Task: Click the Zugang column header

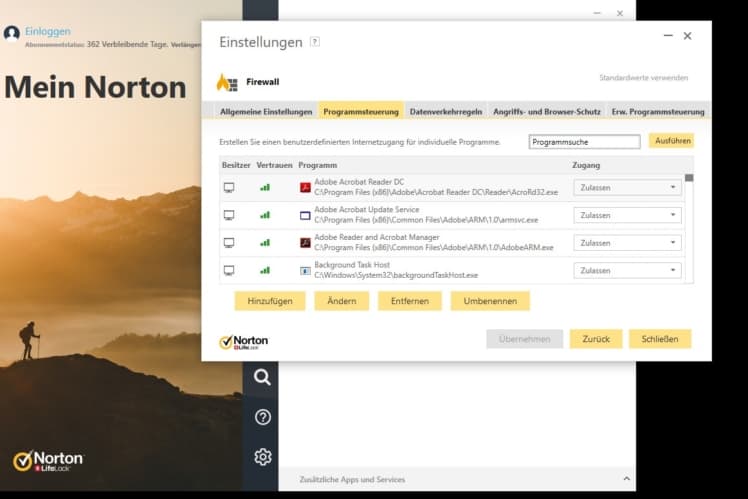Action: 586,165
